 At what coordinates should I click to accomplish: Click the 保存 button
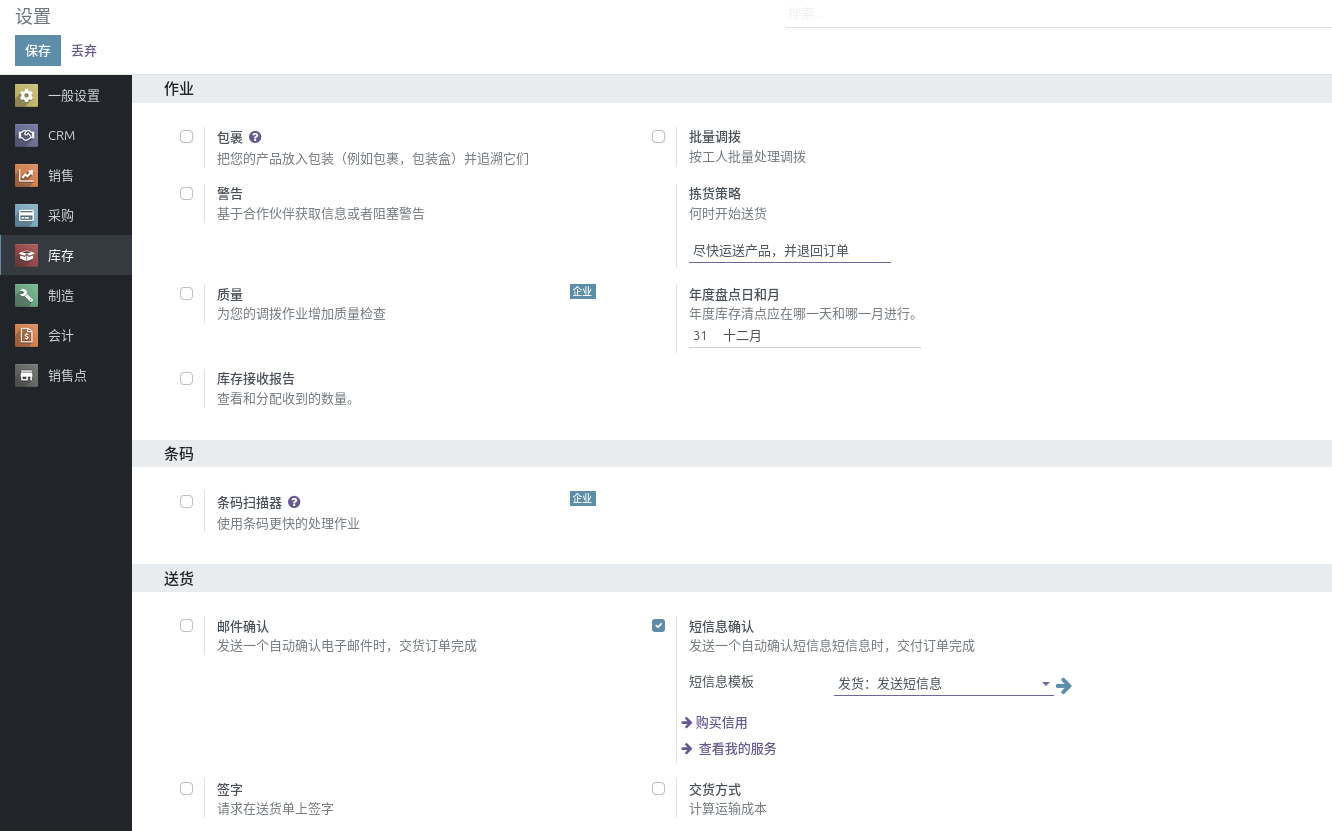click(38, 51)
